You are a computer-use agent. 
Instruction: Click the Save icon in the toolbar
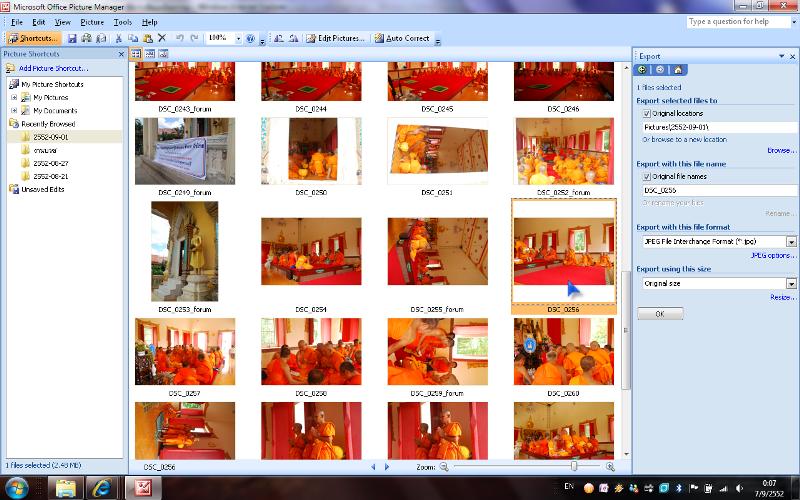72,38
